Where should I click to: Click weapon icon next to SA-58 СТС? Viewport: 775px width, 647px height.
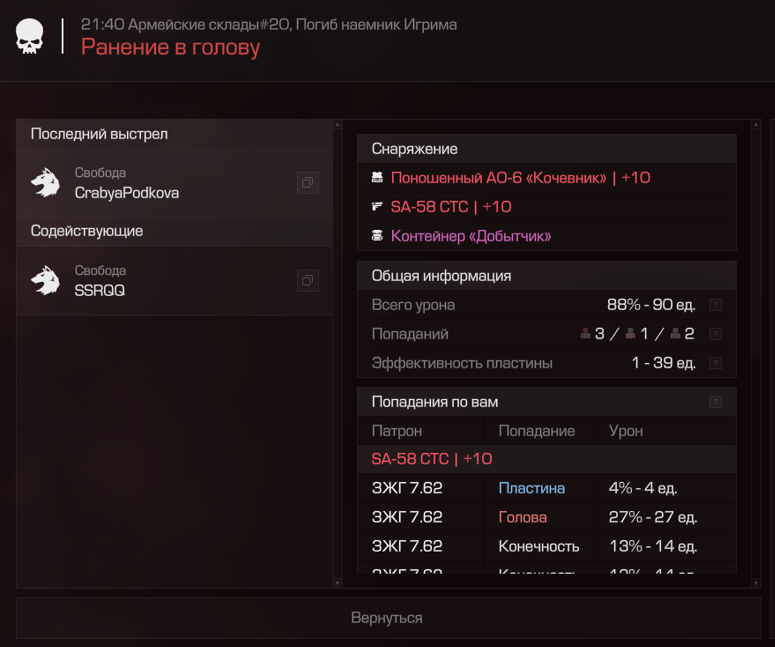(377, 207)
